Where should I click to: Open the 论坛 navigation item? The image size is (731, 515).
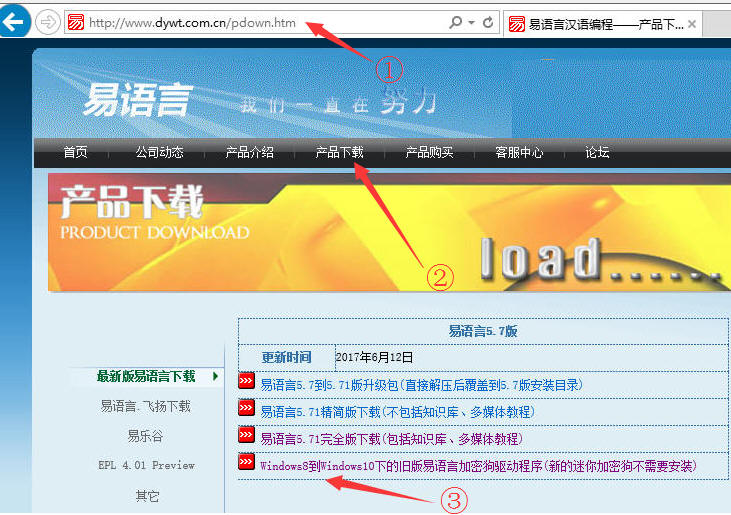click(x=597, y=152)
